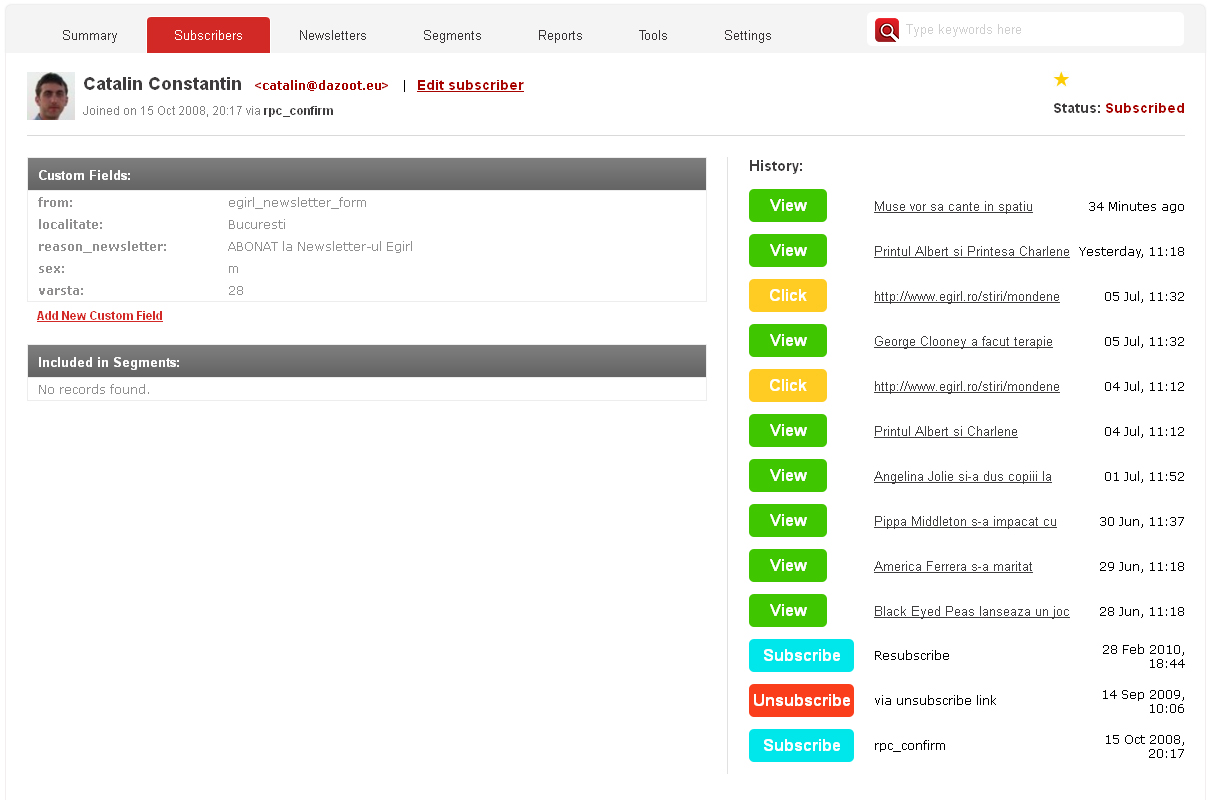Click the Subscribe badge beside Resubscribe
The width and height of the screenshot is (1209, 800).
(801, 656)
